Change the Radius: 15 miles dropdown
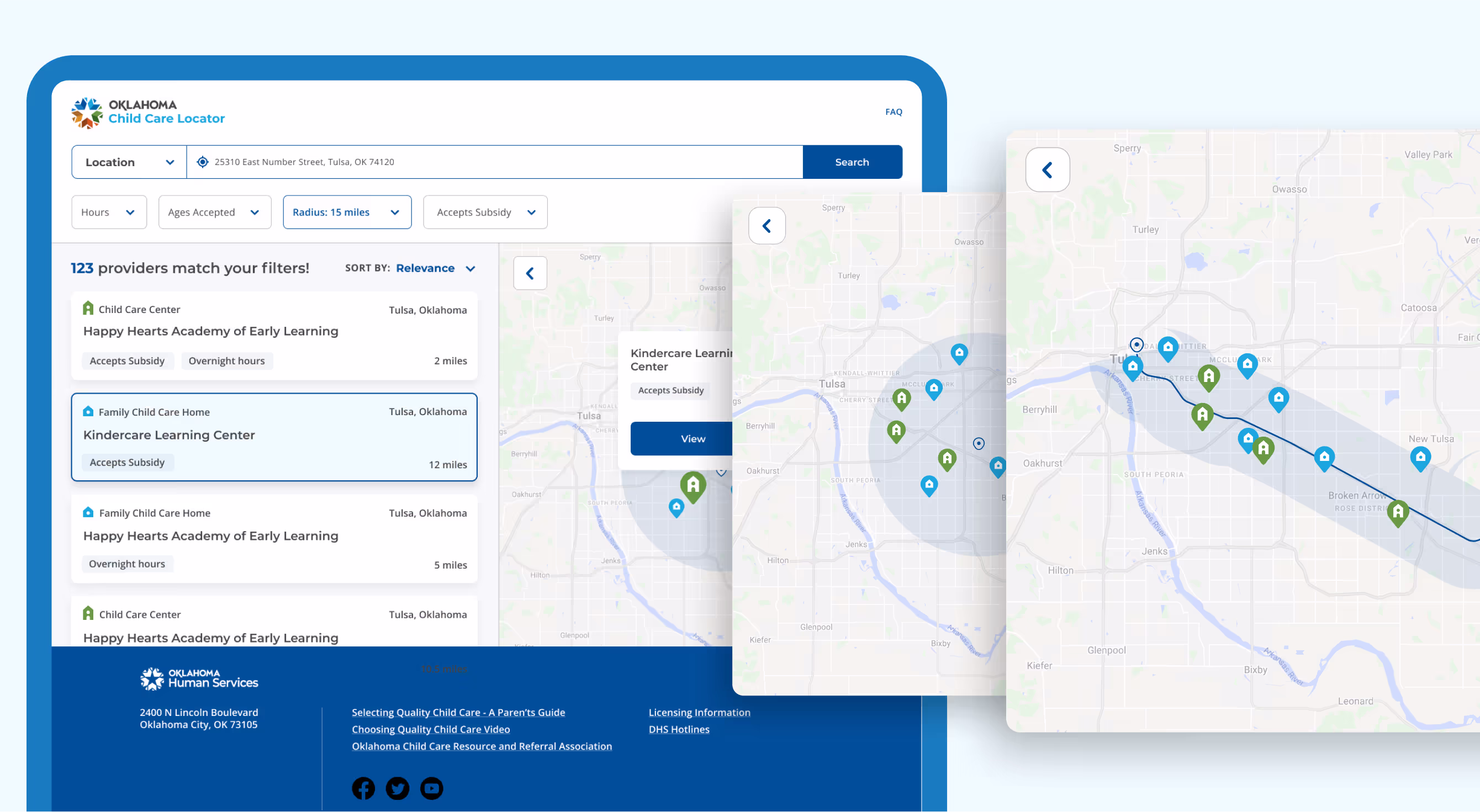 [x=346, y=212]
